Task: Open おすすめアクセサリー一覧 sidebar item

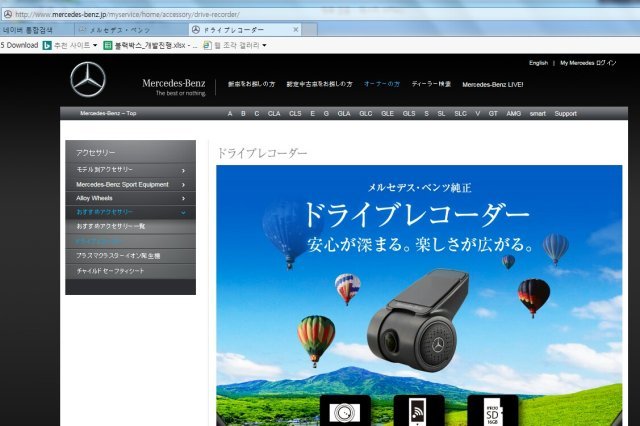Action: pos(130,226)
